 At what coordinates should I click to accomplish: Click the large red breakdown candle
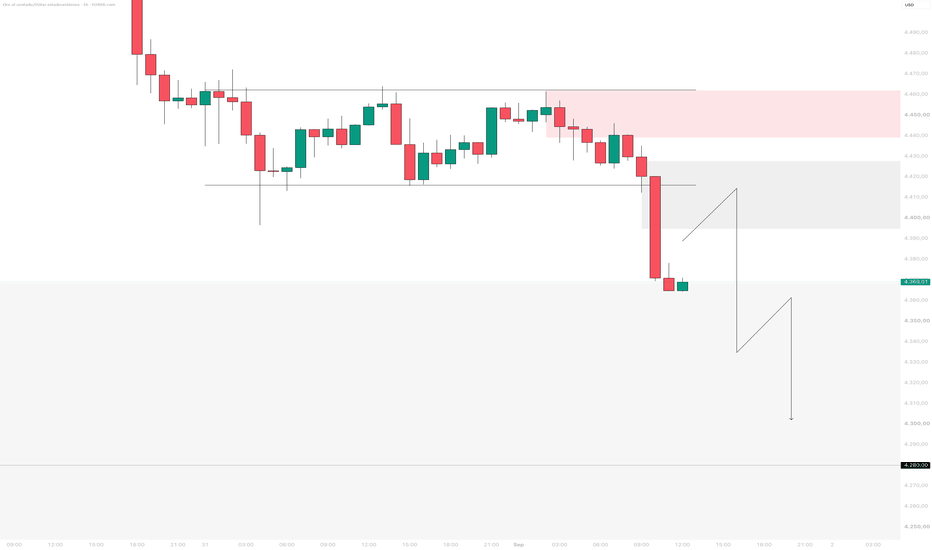pos(655,227)
